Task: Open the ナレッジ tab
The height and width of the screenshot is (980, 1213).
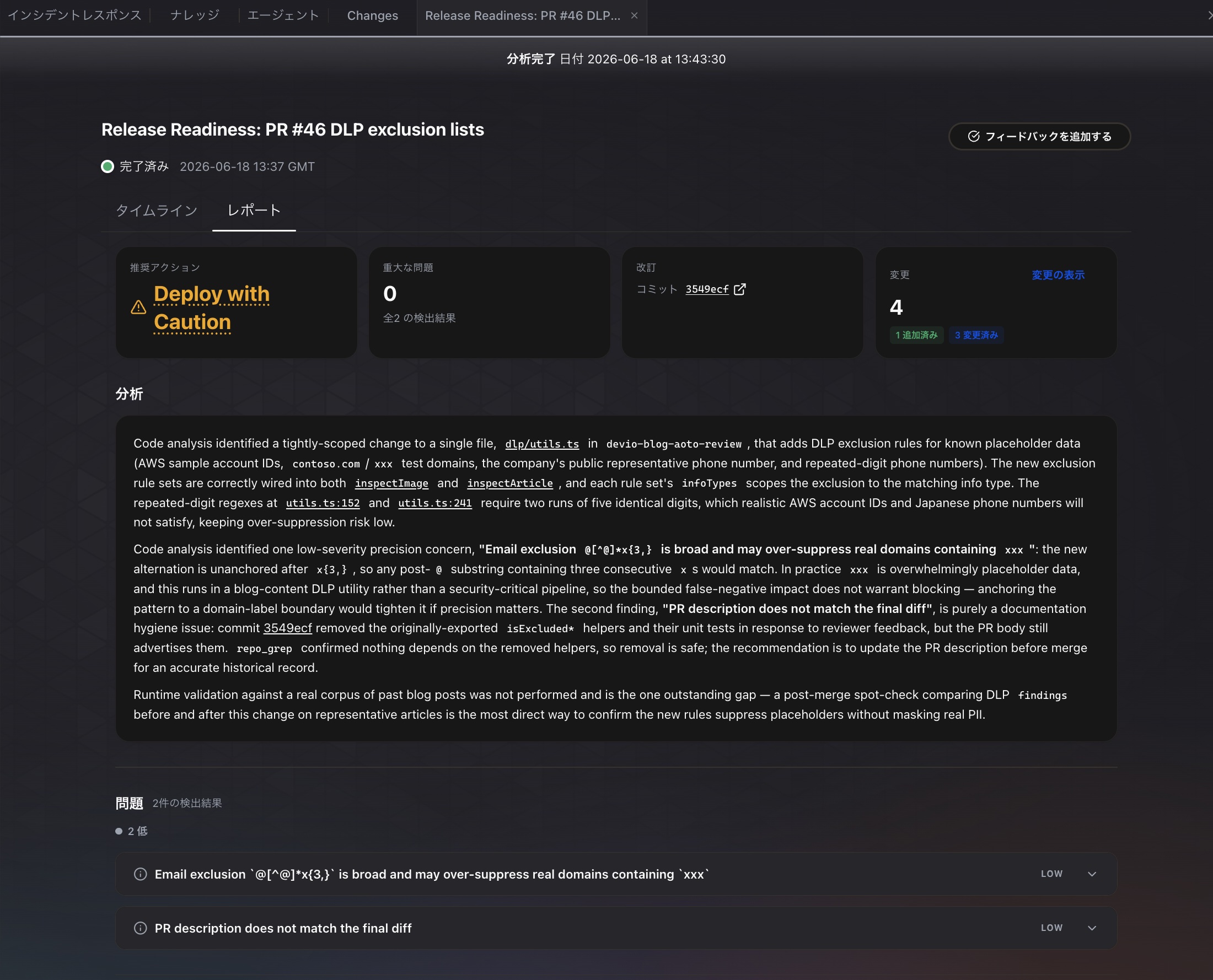Action: coord(195,15)
